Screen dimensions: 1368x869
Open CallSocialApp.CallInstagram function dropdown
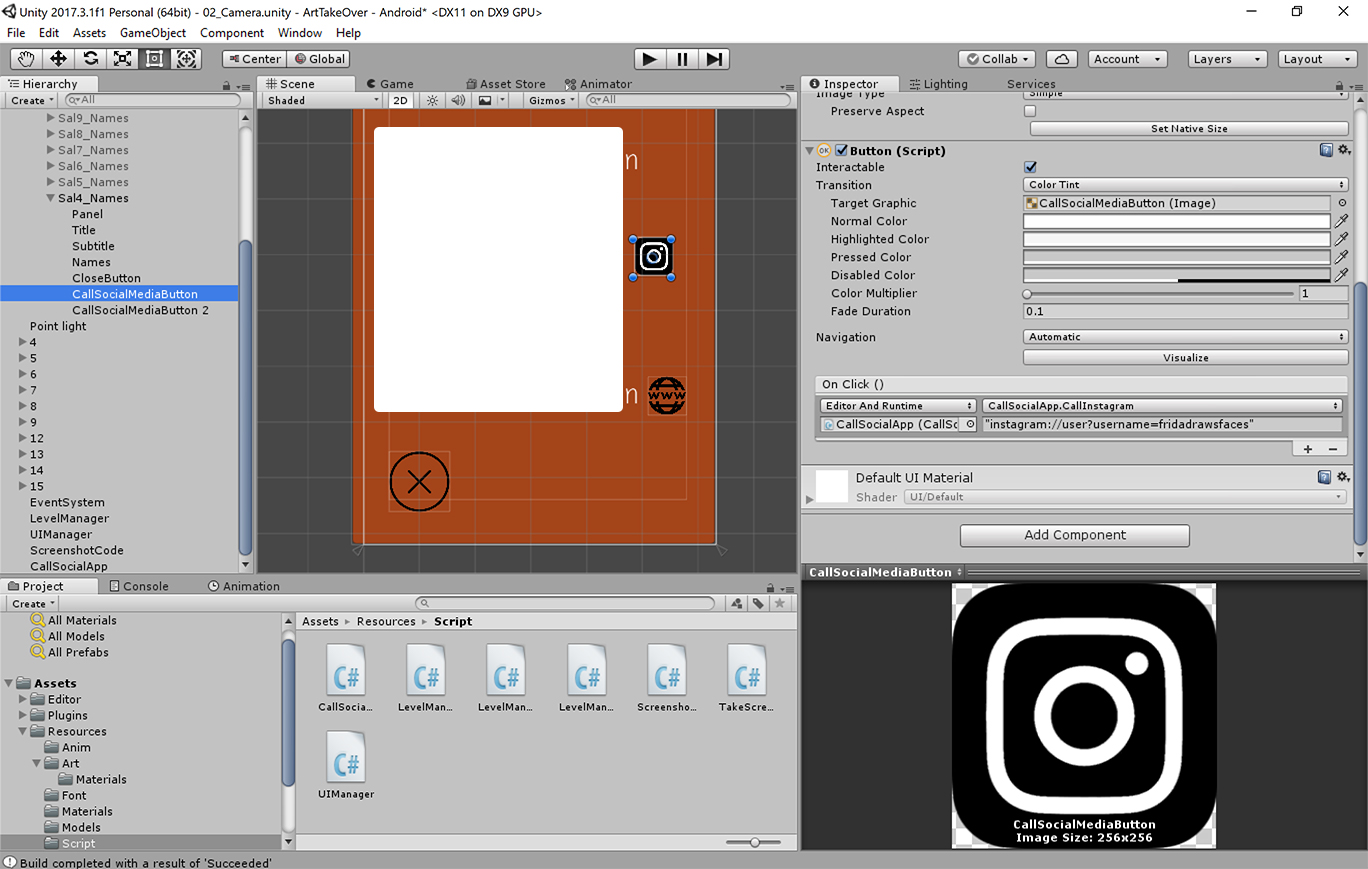(1162, 406)
